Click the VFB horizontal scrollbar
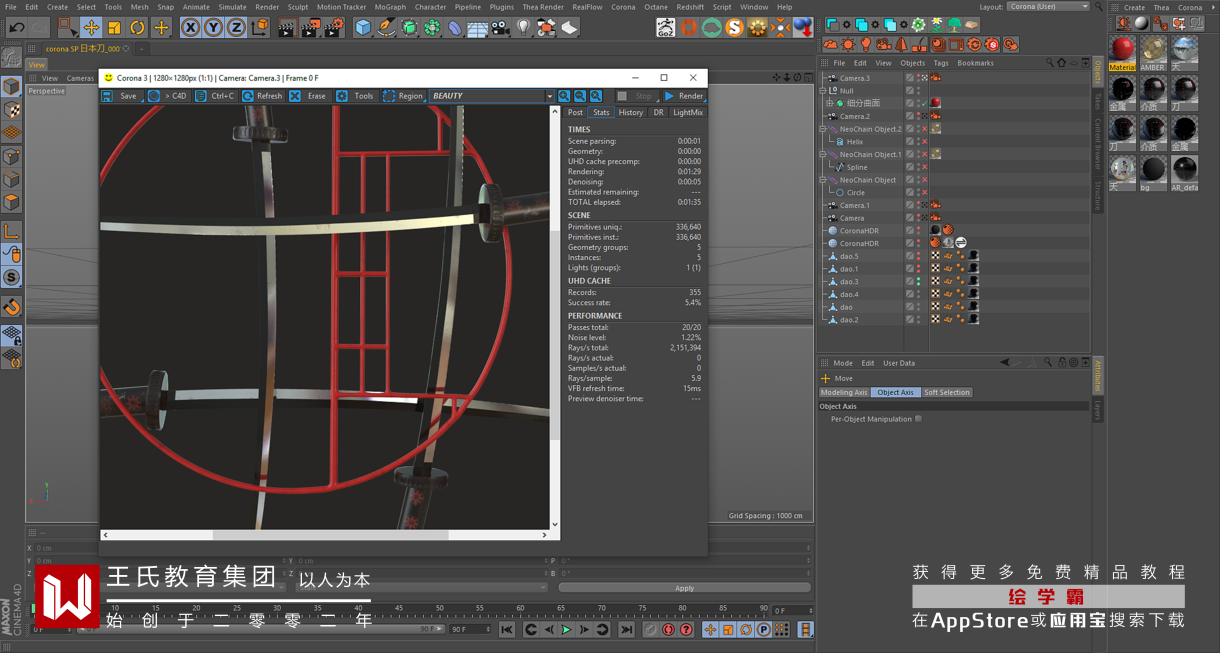The width and height of the screenshot is (1220, 653). 330,535
